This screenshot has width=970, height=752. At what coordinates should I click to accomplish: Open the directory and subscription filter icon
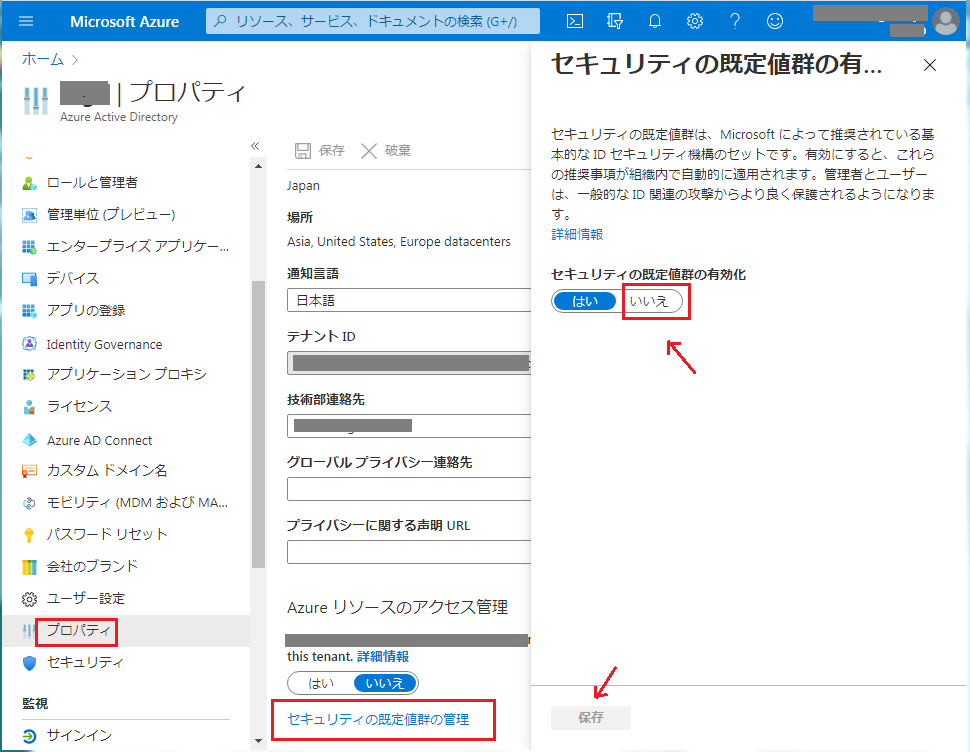(614, 22)
